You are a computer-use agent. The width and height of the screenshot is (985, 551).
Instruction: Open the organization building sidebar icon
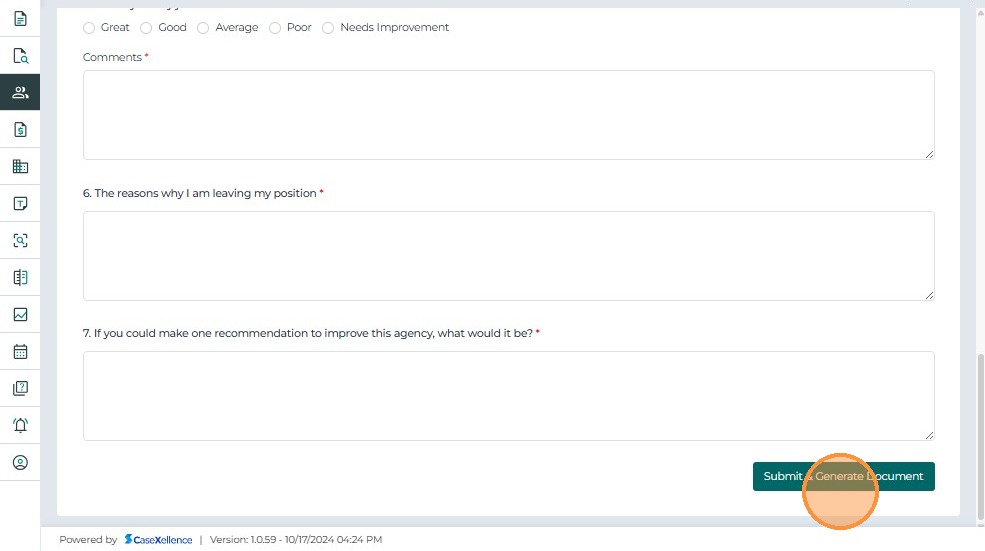20,166
